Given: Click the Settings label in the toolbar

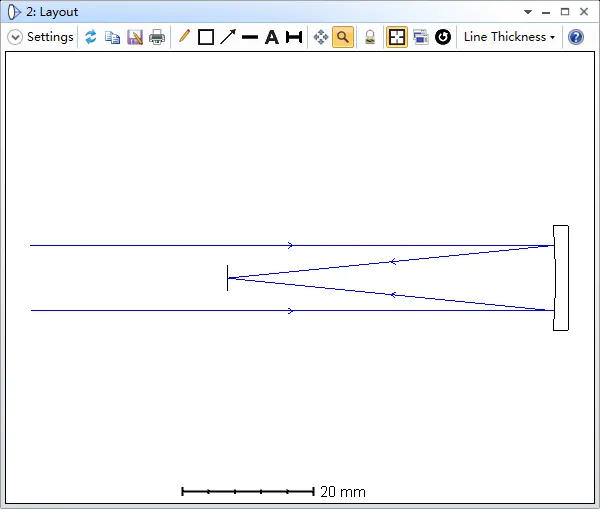Looking at the screenshot, I should tap(50, 37).
